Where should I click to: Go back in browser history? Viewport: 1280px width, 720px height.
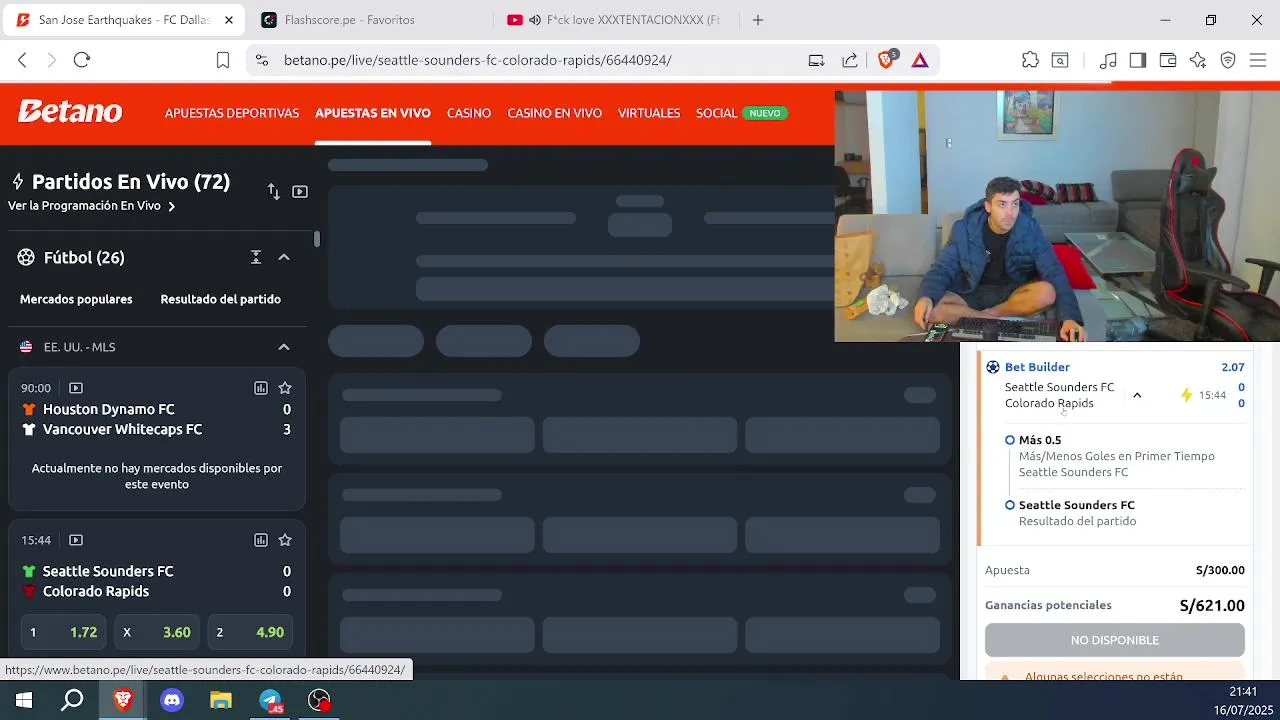point(23,60)
